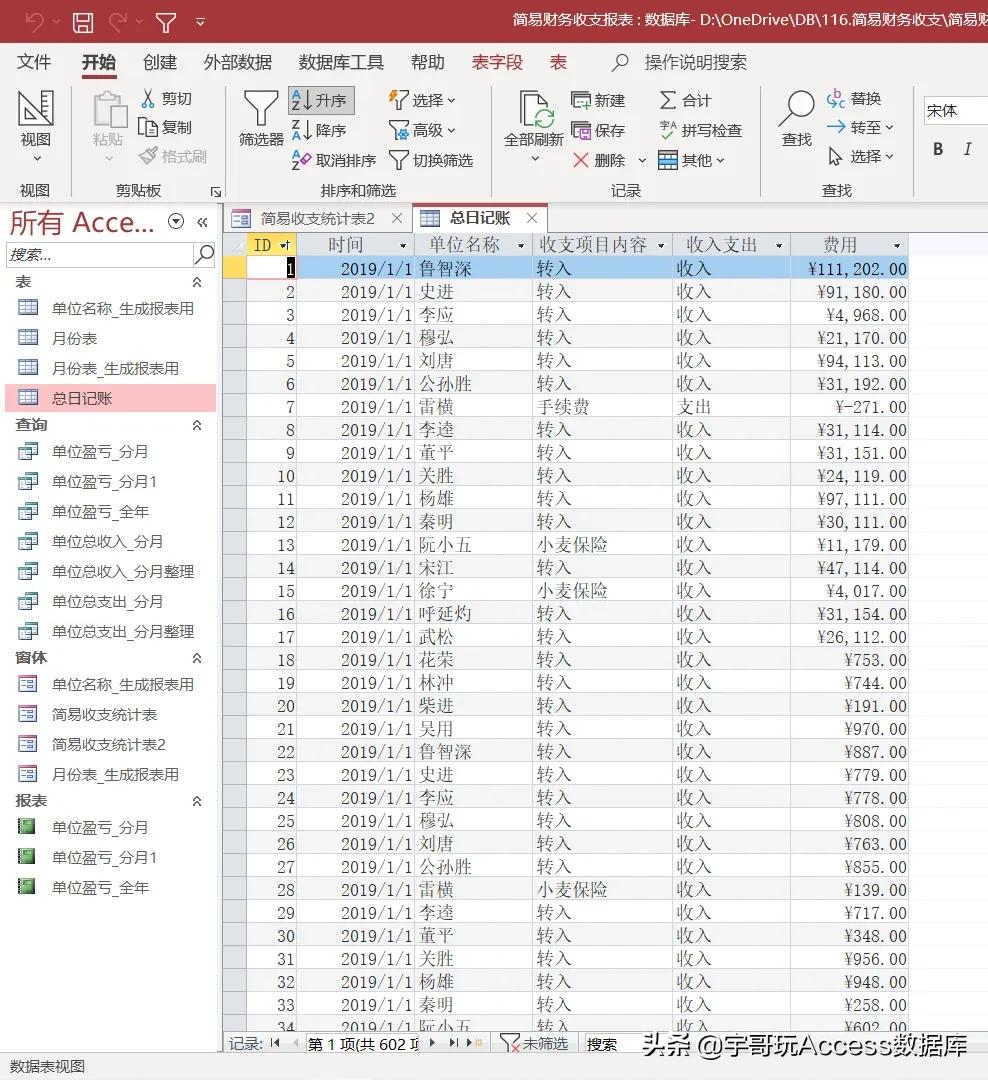
Task: Save the record with 保存
Action: [598, 130]
